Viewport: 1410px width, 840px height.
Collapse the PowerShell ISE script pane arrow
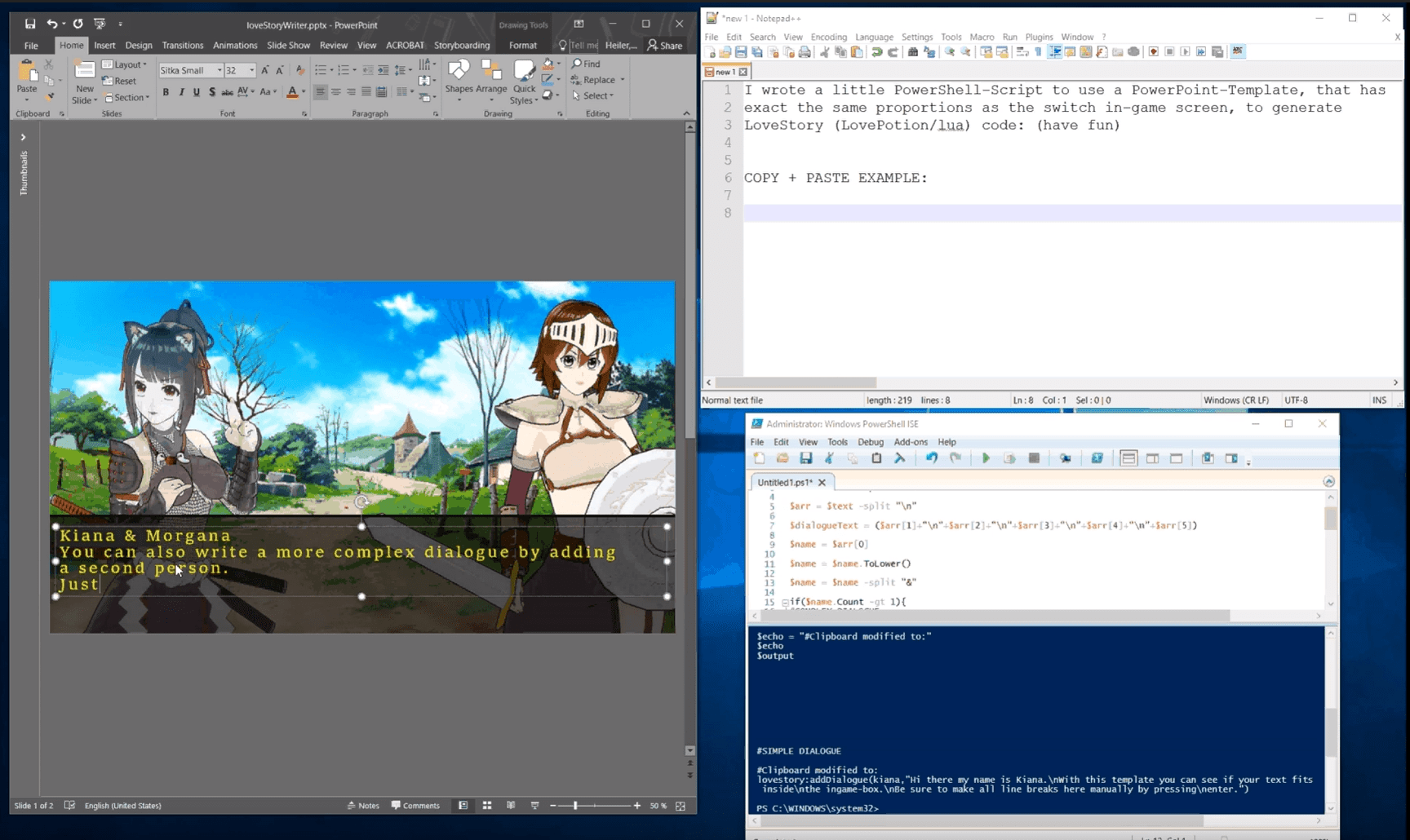coord(1328,482)
